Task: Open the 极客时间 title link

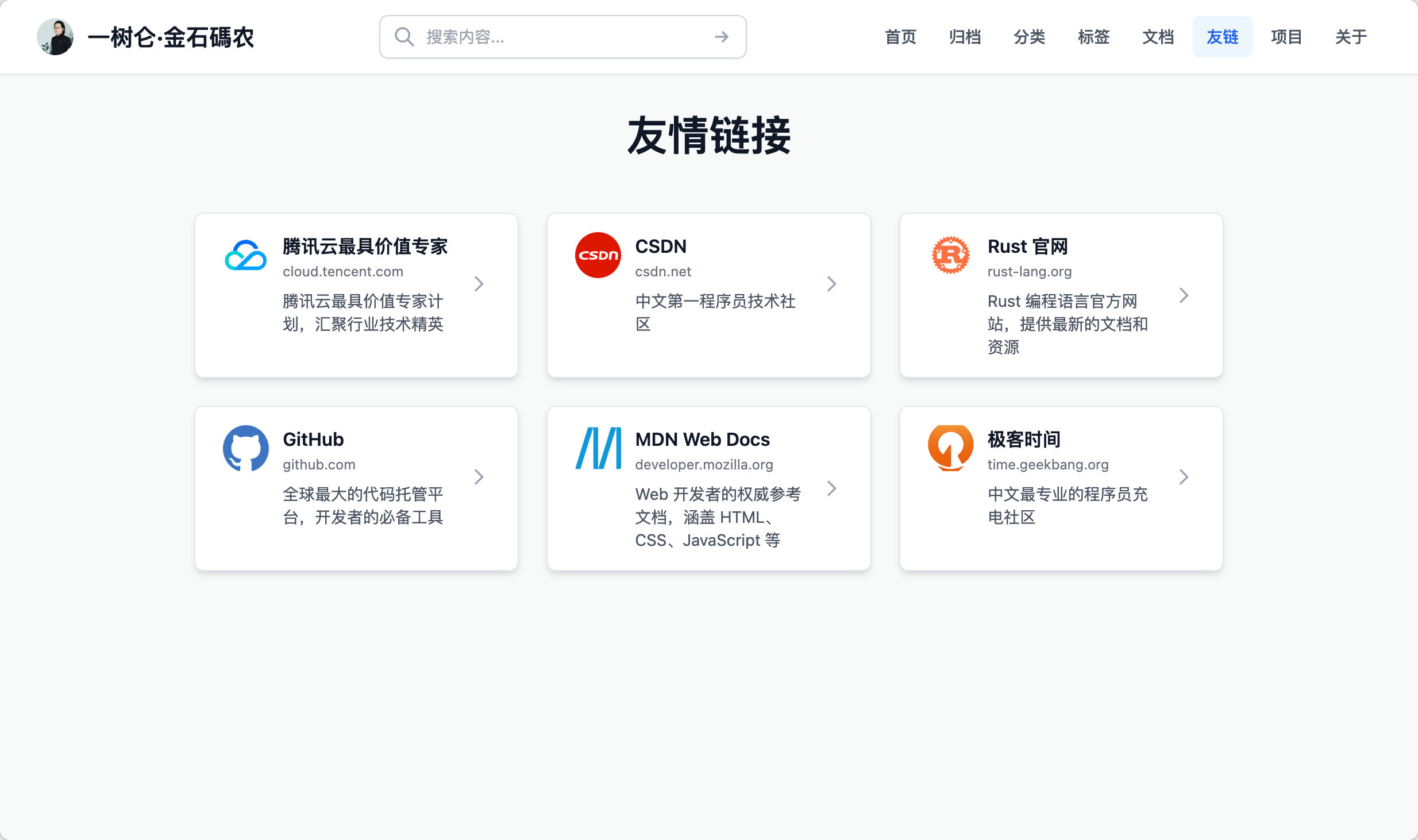Action: tap(1024, 440)
